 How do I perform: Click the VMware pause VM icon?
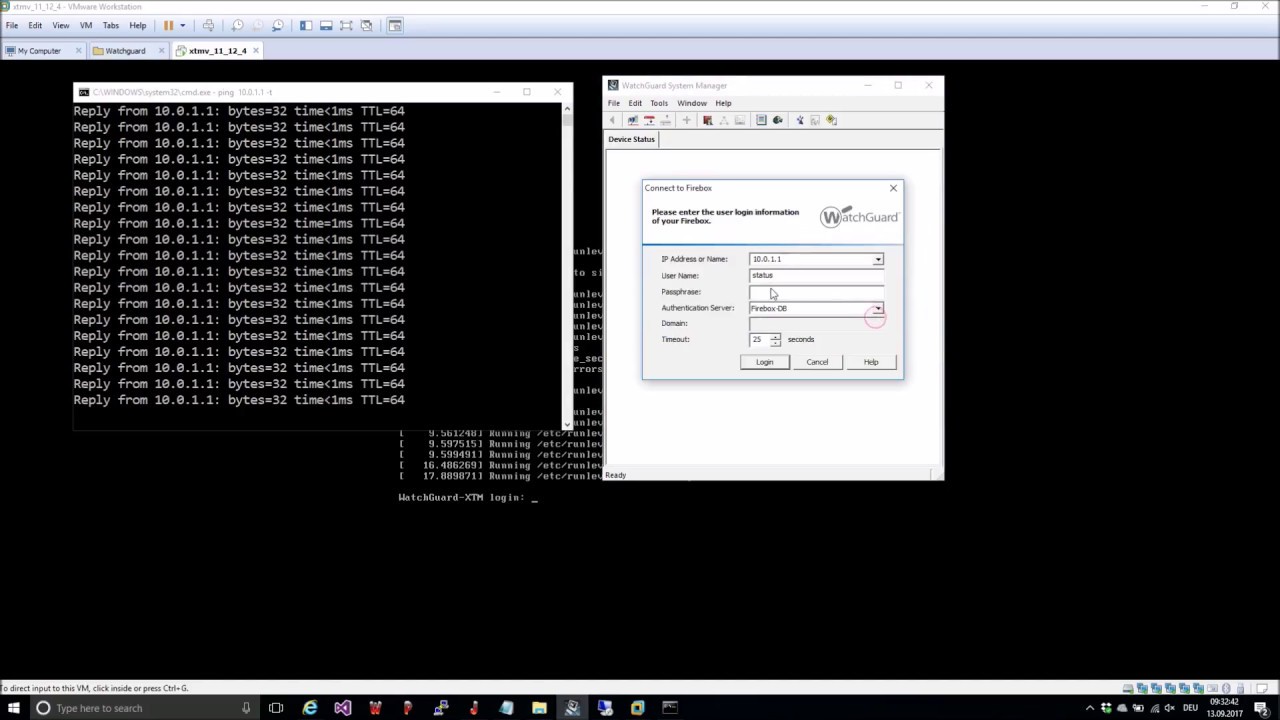pos(168,25)
